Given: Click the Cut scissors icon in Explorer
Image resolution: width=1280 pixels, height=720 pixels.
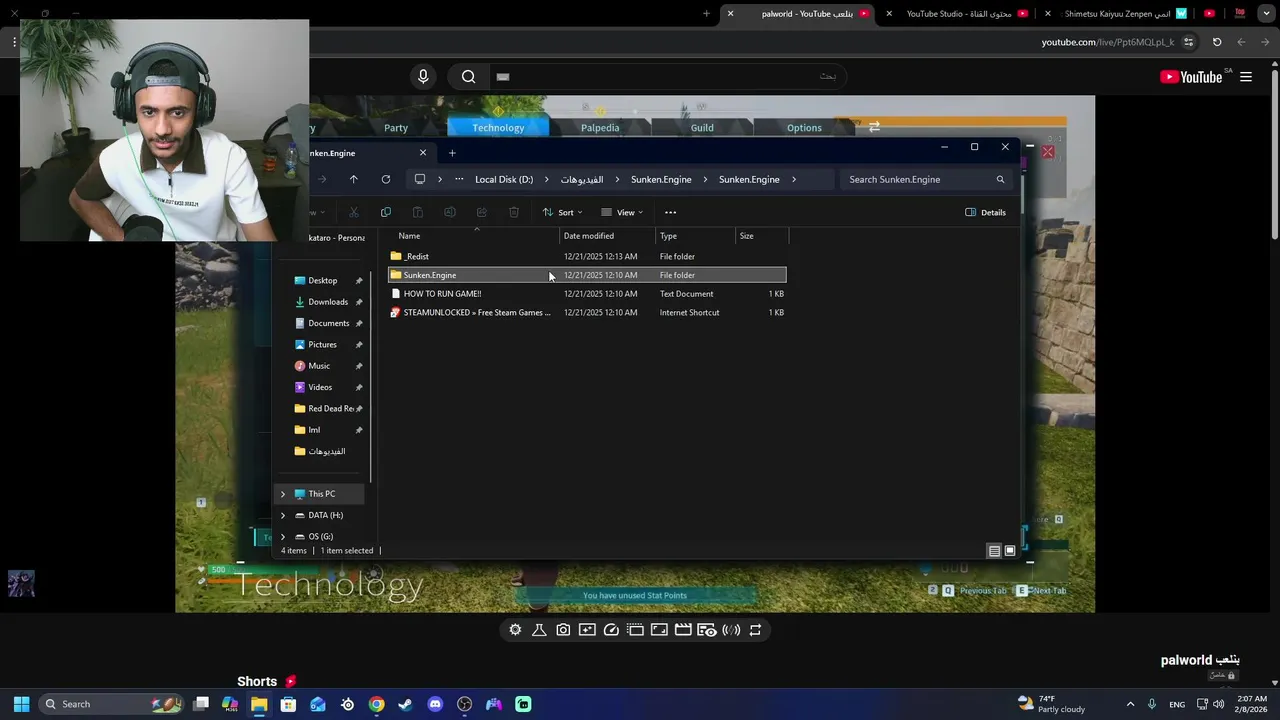Looking at the screenshot, I should [x=354, y=212].
